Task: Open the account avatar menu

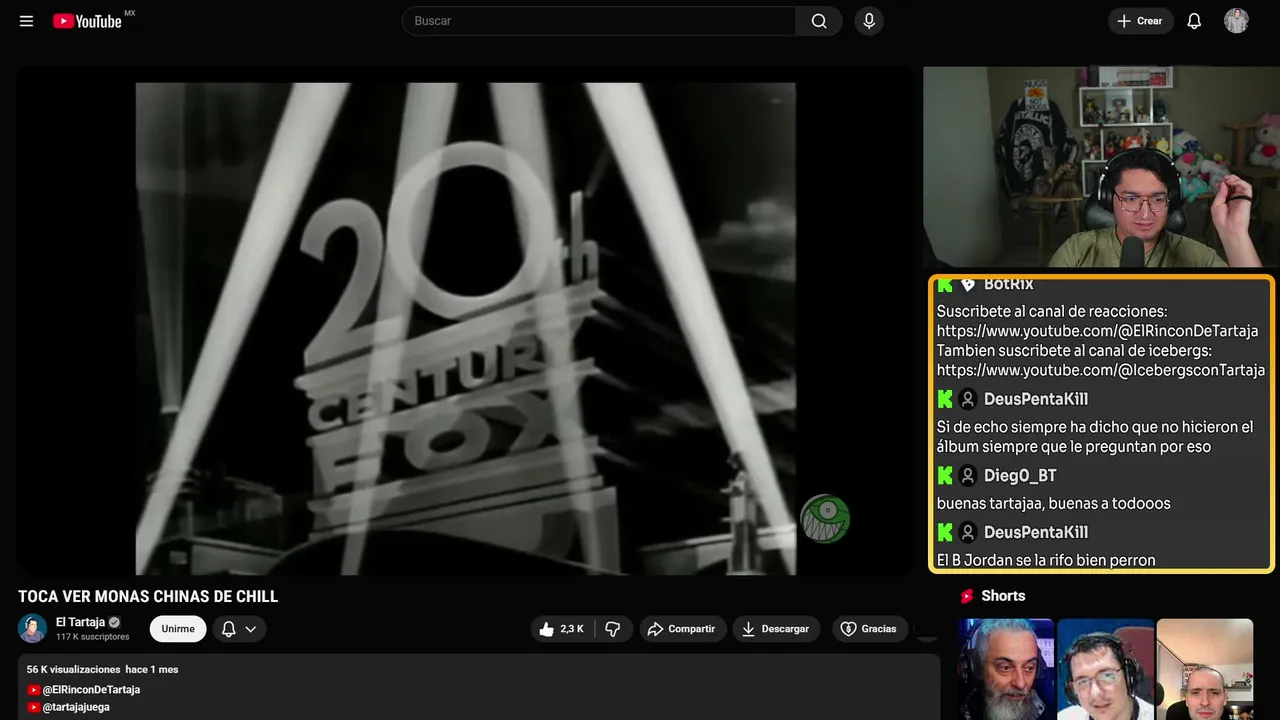Action: 1236,21
